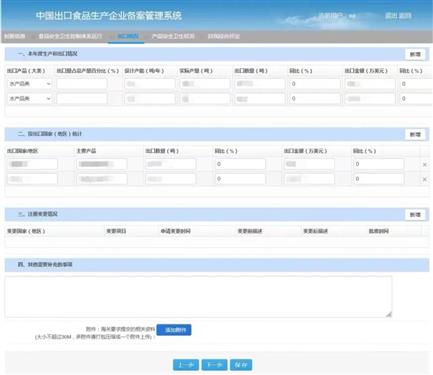Click 新增 in registration change section
This screenshot has height=375, width=433.
415,215
